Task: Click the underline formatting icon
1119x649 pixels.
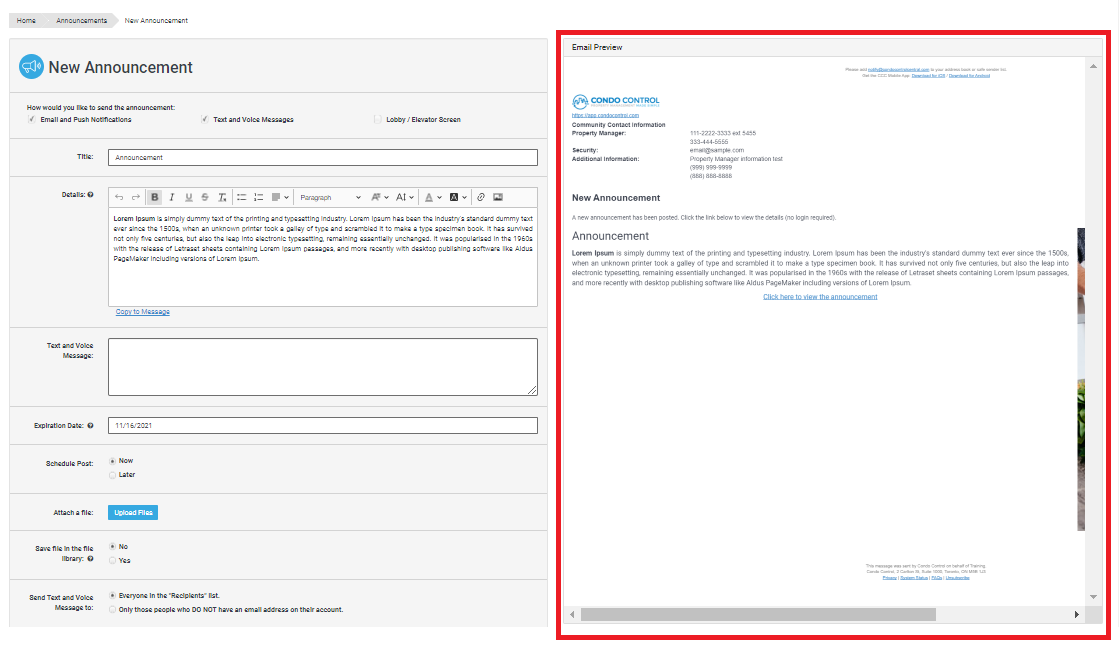Action: tap(188, 197)
